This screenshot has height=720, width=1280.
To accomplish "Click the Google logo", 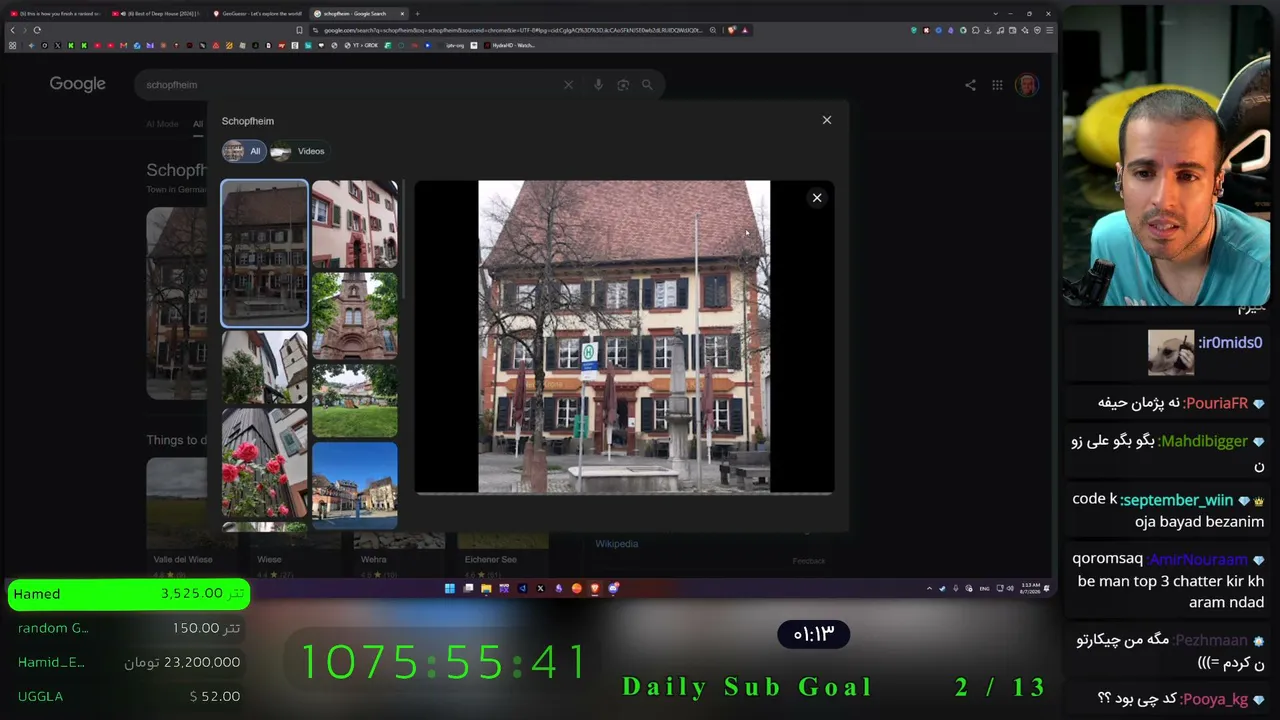I will coord(78,84).
